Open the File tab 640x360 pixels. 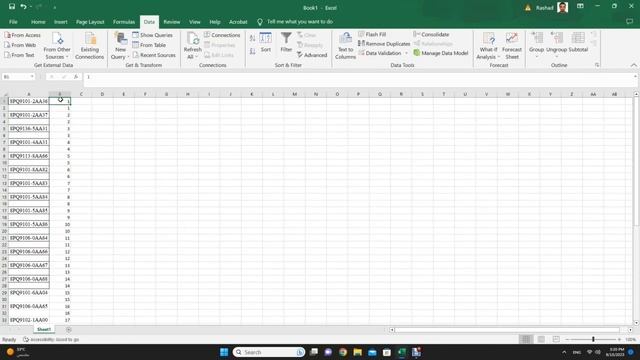(x=13, y=22)
